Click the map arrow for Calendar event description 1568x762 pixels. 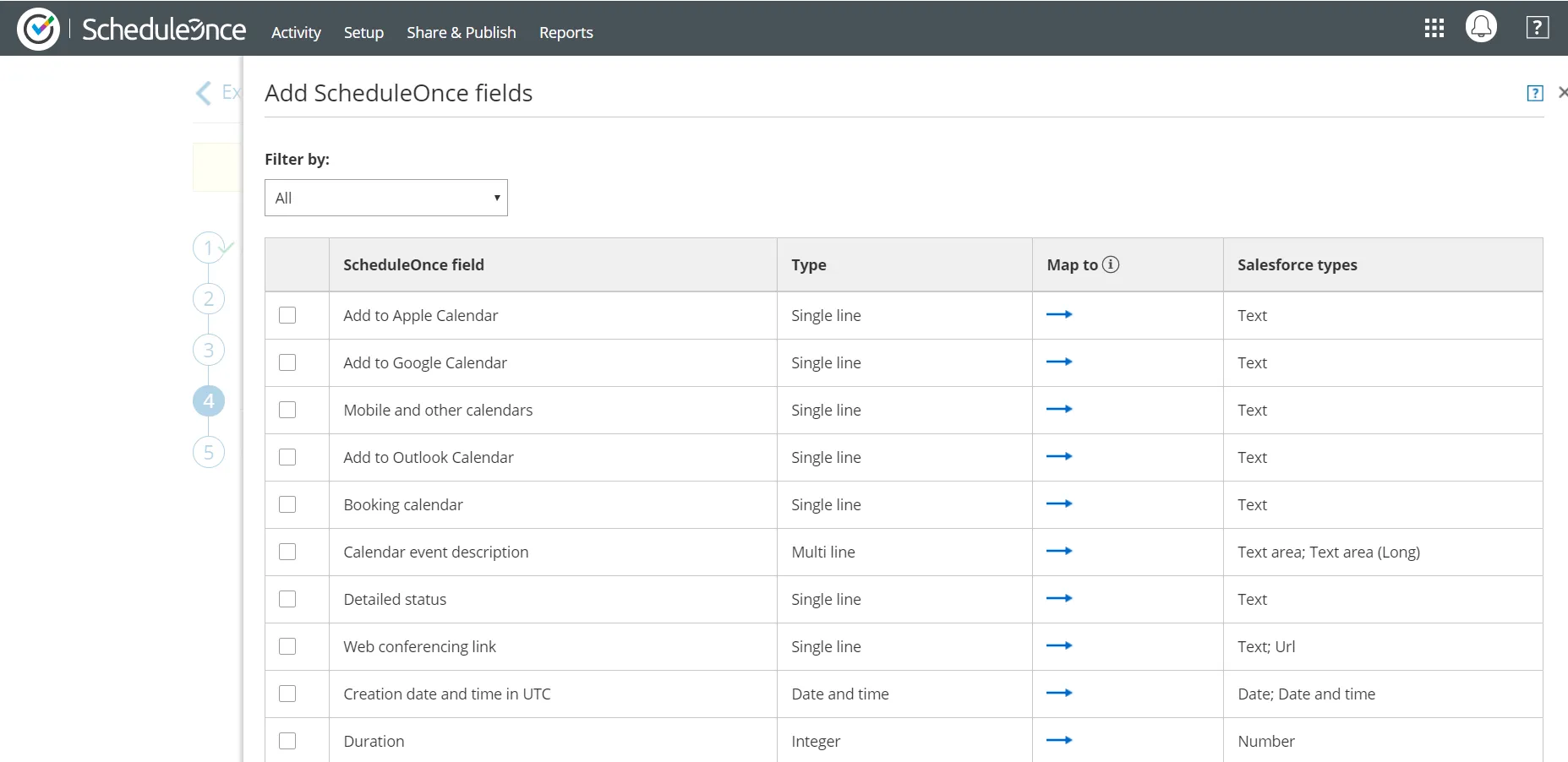[x=1059, y=551]
